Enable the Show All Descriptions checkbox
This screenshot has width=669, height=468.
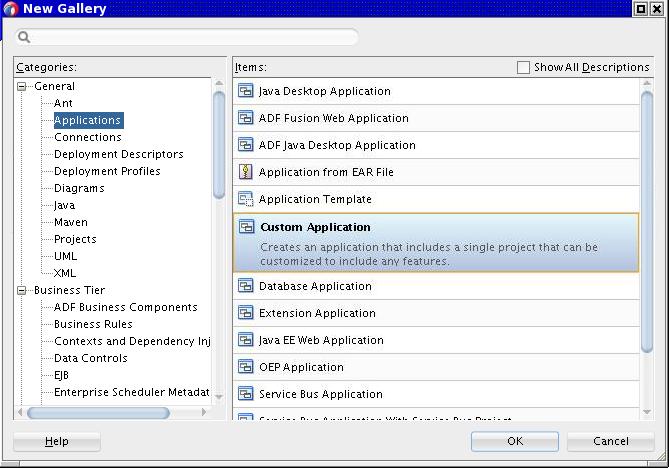click(523, 67)
